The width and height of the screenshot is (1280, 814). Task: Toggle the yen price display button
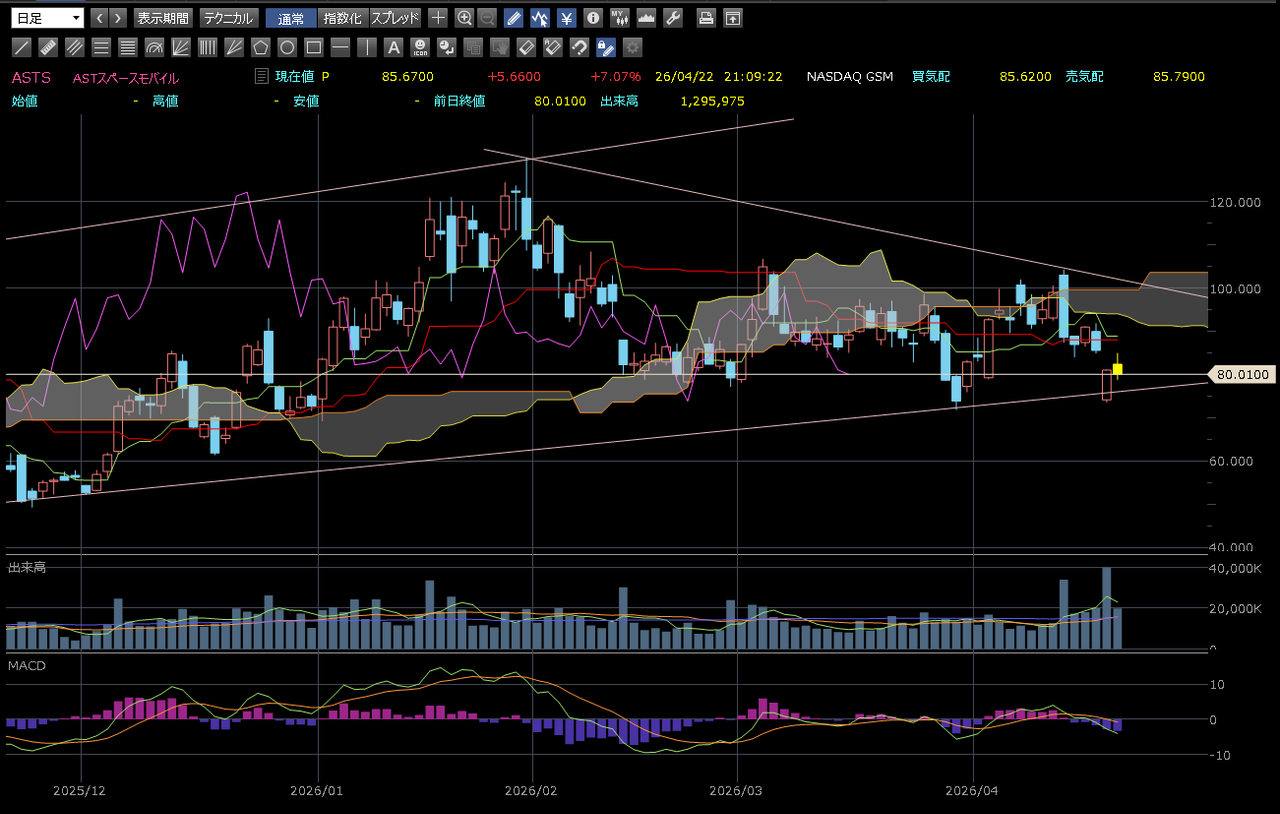click(x=566, y=18)
